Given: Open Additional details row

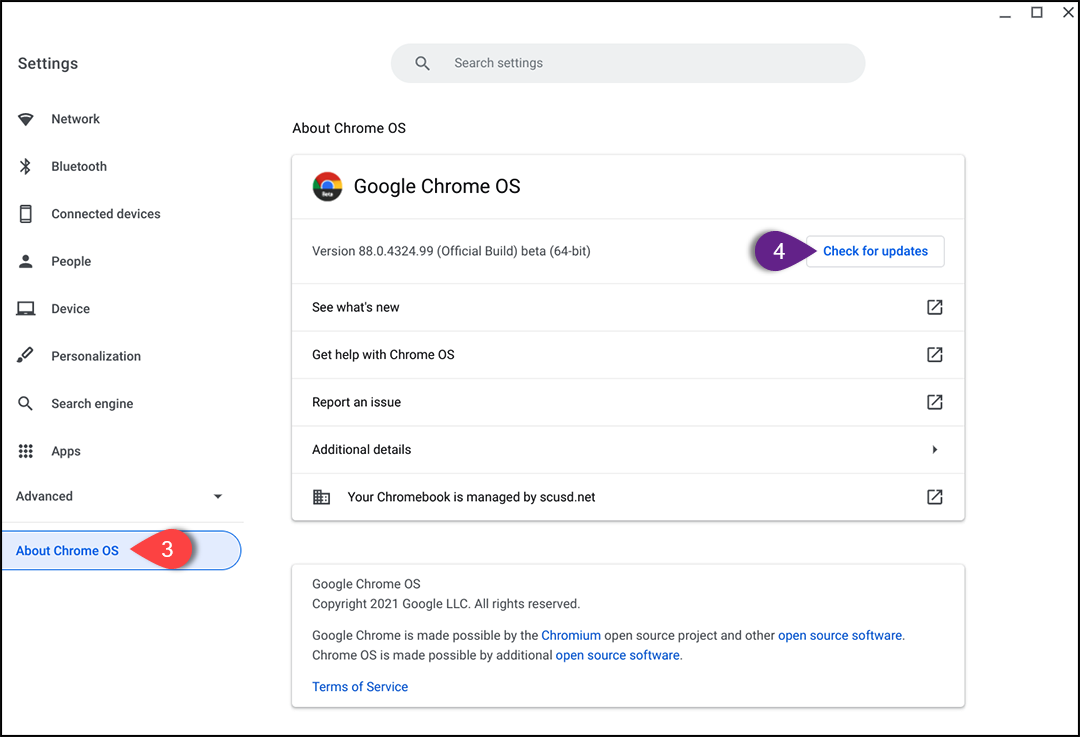Looking at the screenshot, I should [x=627, y=450].
